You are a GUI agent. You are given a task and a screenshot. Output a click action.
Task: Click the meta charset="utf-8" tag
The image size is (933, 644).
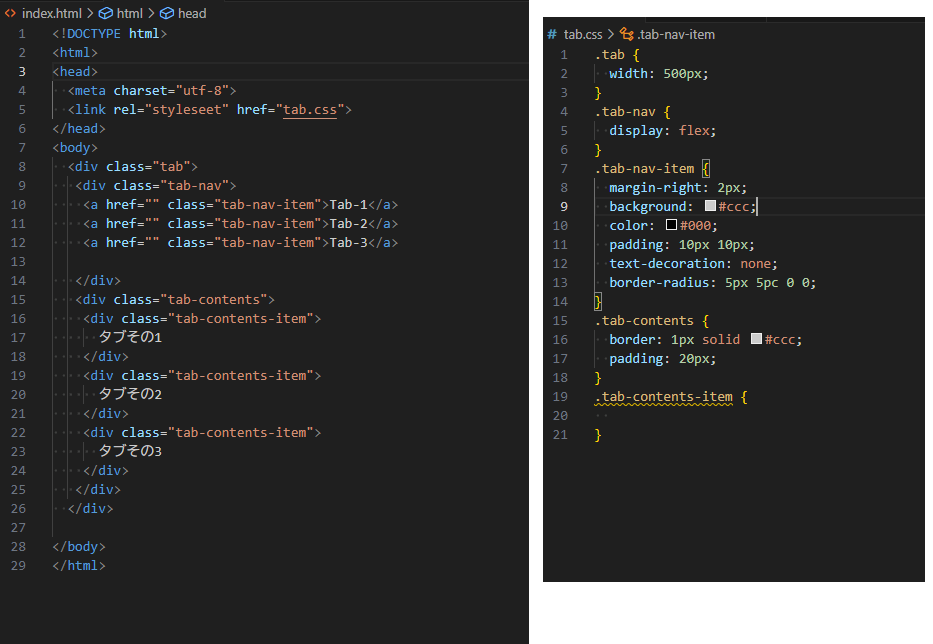pyautogui.click(x=152, y=90)
